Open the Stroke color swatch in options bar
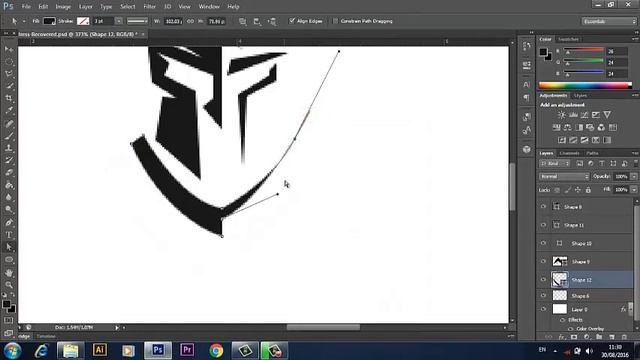 click(83, 21)
